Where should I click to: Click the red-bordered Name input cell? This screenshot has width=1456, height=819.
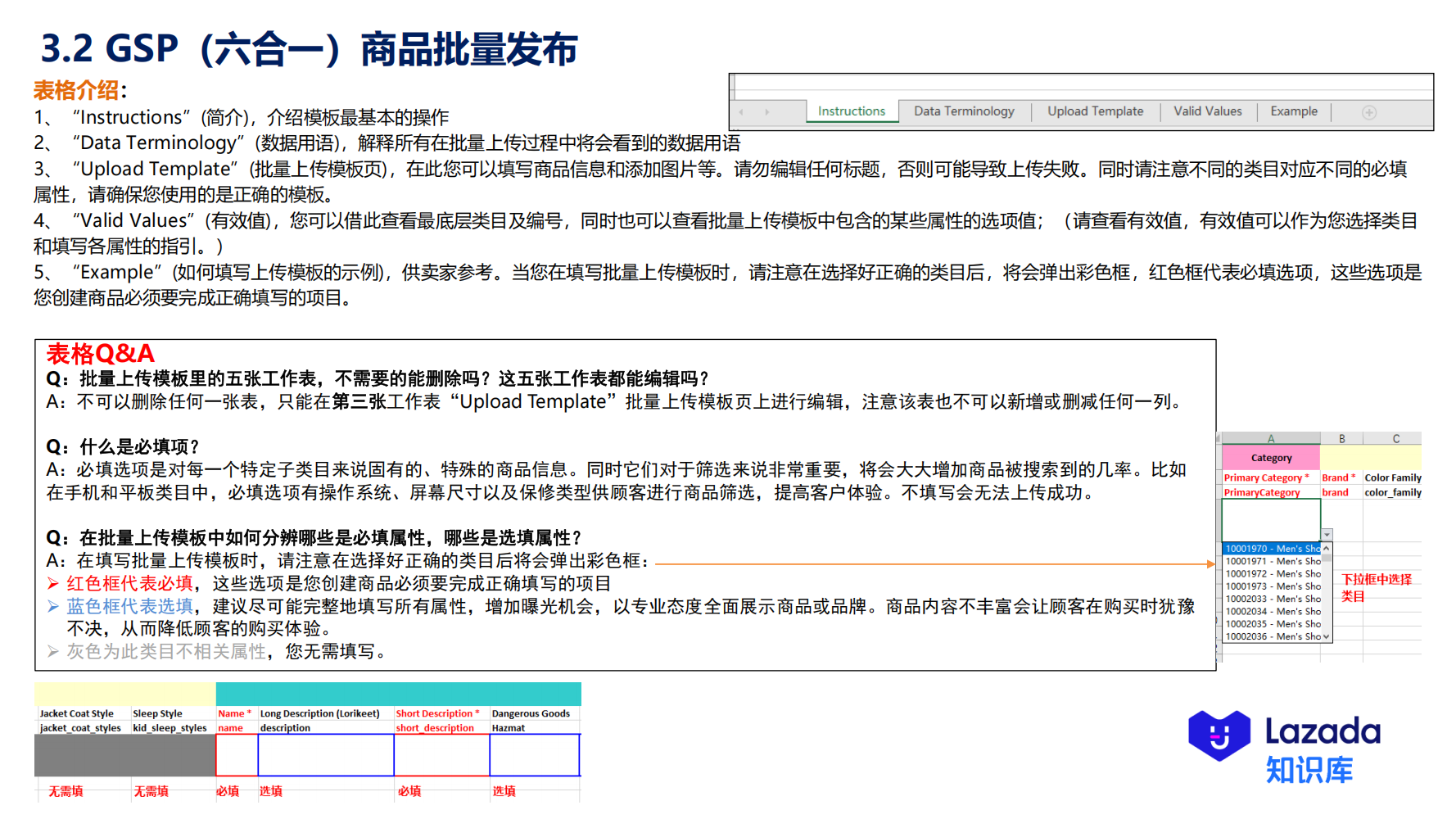(x=237, y=755)
